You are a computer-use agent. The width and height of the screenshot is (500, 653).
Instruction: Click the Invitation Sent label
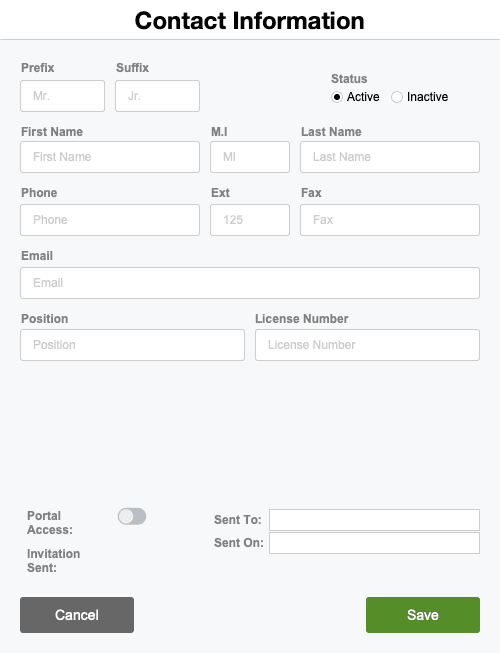point(53,561)
